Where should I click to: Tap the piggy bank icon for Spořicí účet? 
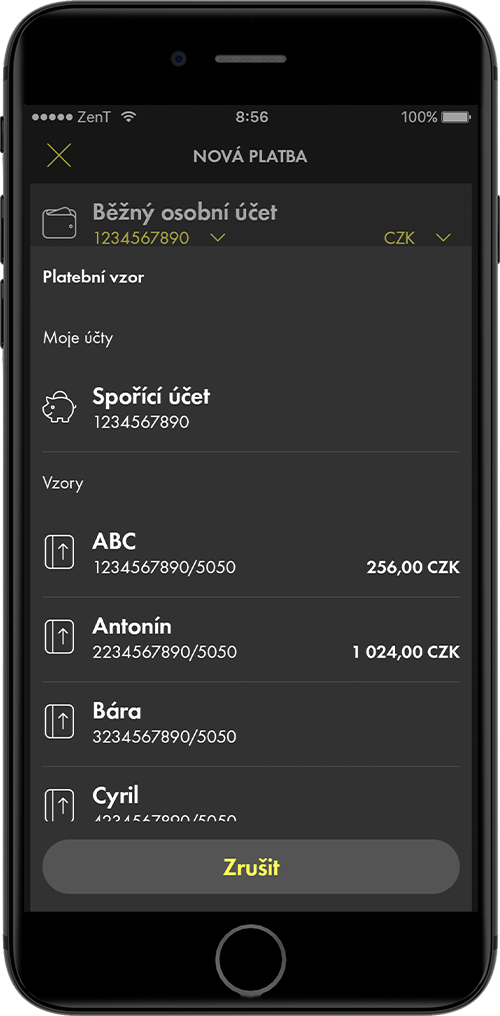[59, 407]
